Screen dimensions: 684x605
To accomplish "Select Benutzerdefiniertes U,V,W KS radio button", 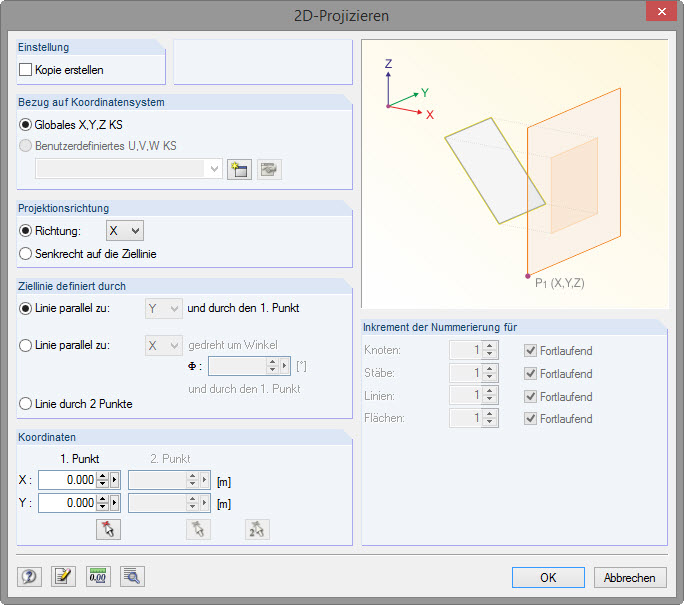I will click(x=25, y=146).
